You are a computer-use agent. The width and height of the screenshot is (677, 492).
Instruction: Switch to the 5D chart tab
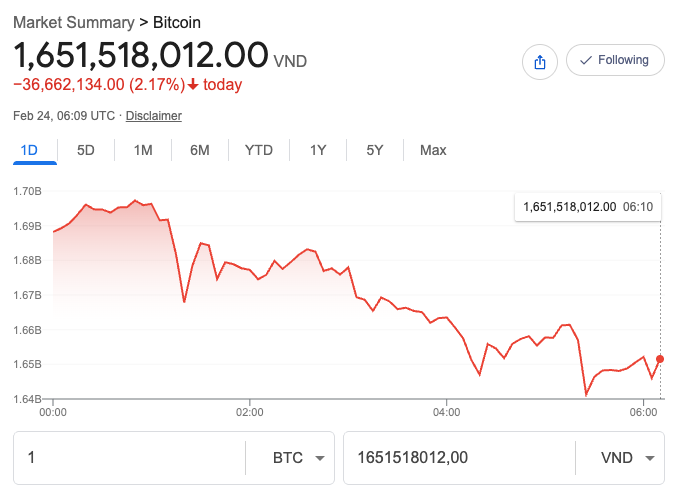(86, 151)
